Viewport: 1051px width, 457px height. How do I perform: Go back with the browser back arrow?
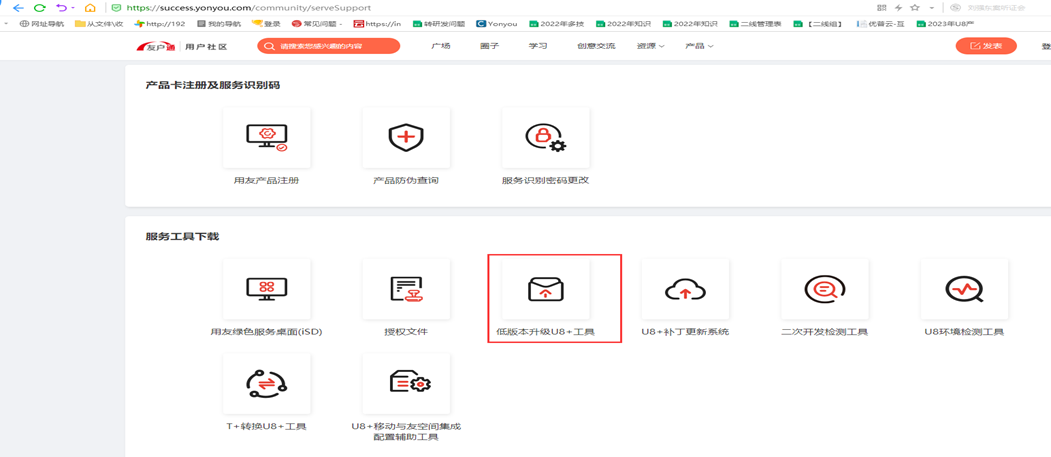[x=18, y=8]
